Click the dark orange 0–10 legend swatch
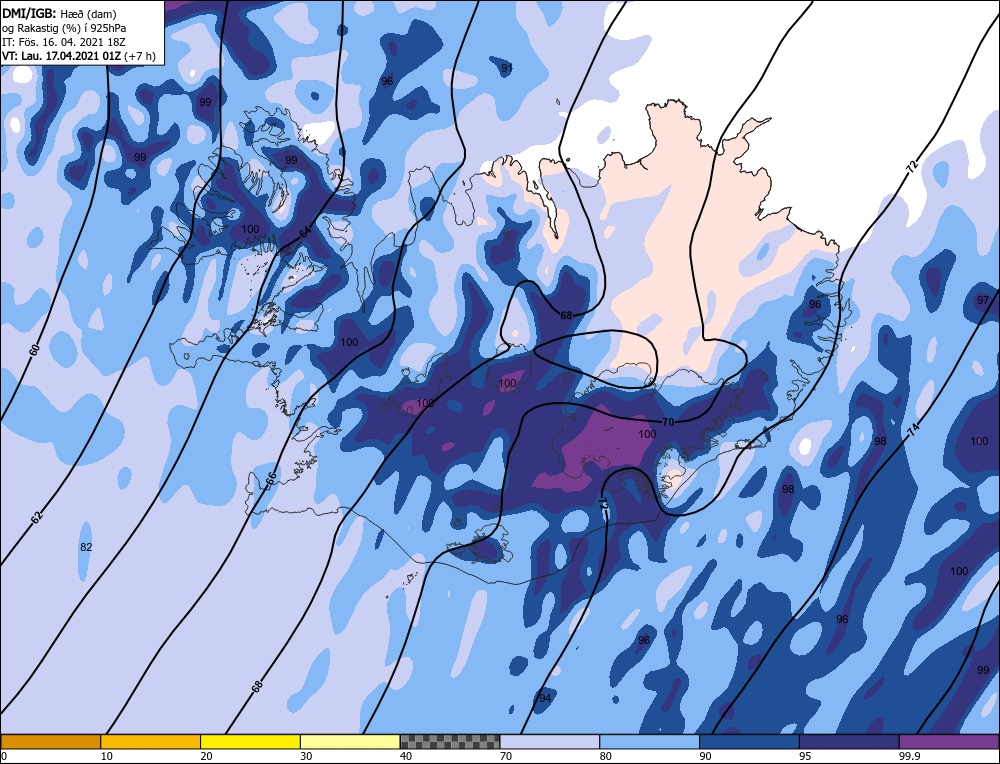The image size is (1000, 764). click(50, 741)
